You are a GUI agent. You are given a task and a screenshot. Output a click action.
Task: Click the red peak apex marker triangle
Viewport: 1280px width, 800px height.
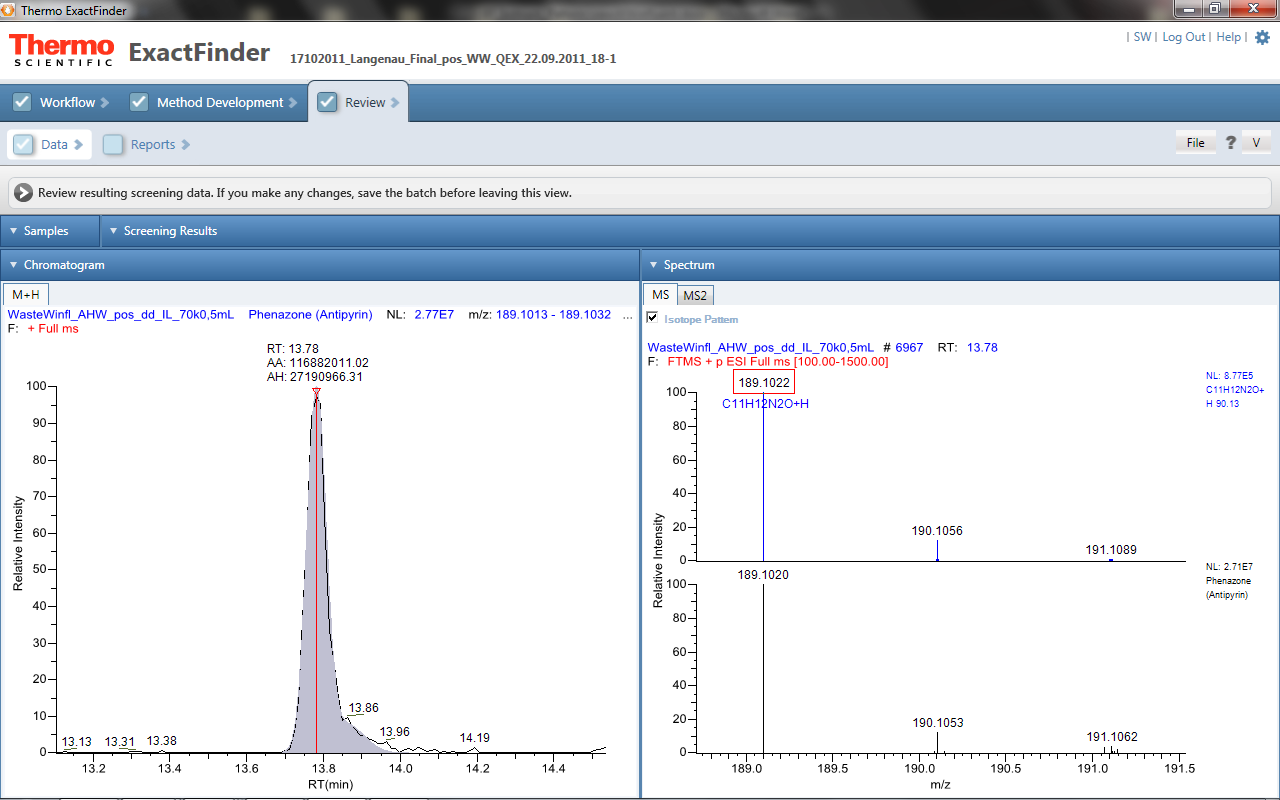[x=316, y=392]
